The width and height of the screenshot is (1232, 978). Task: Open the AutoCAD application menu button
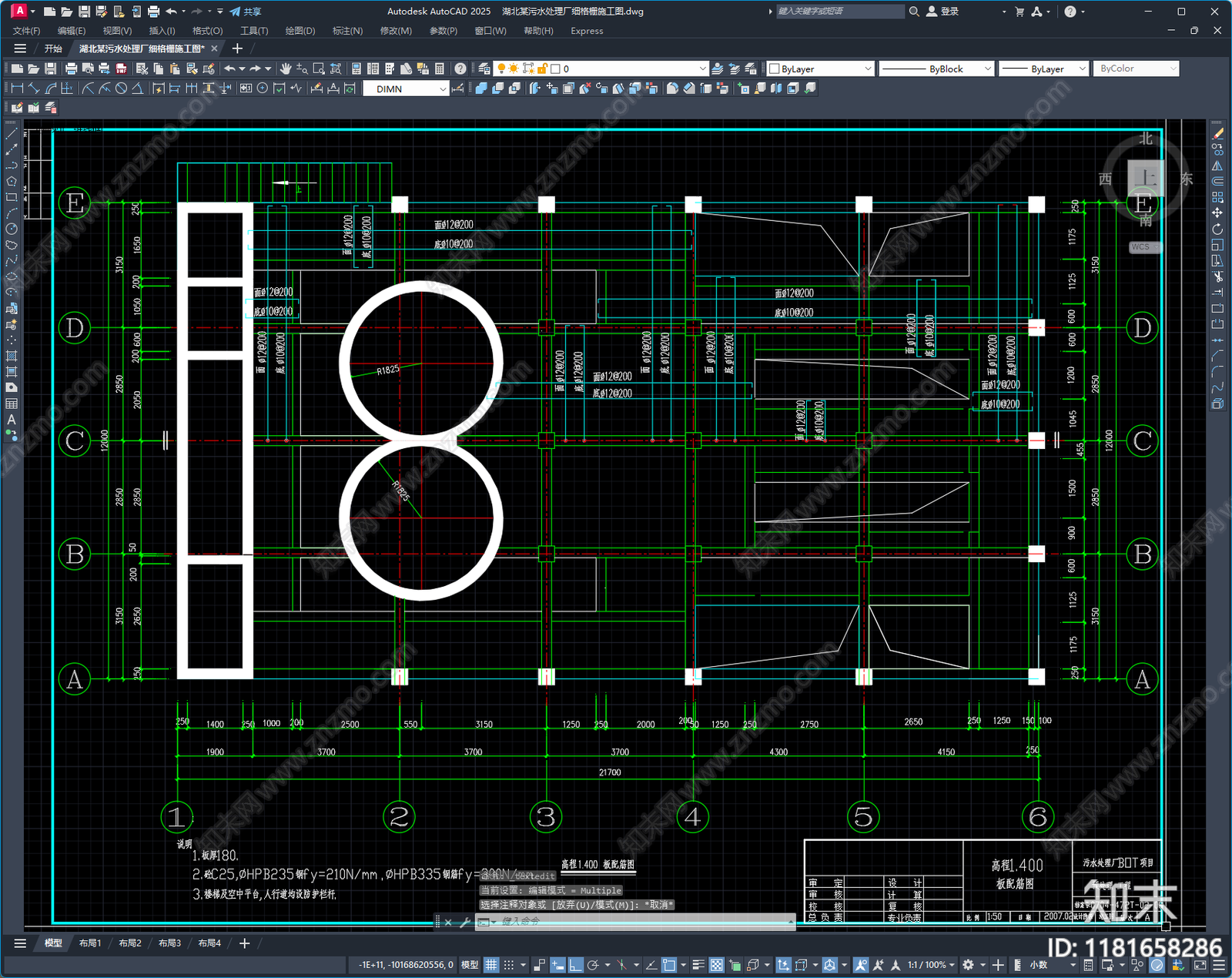pyautogui.click(x=19, y=11)
